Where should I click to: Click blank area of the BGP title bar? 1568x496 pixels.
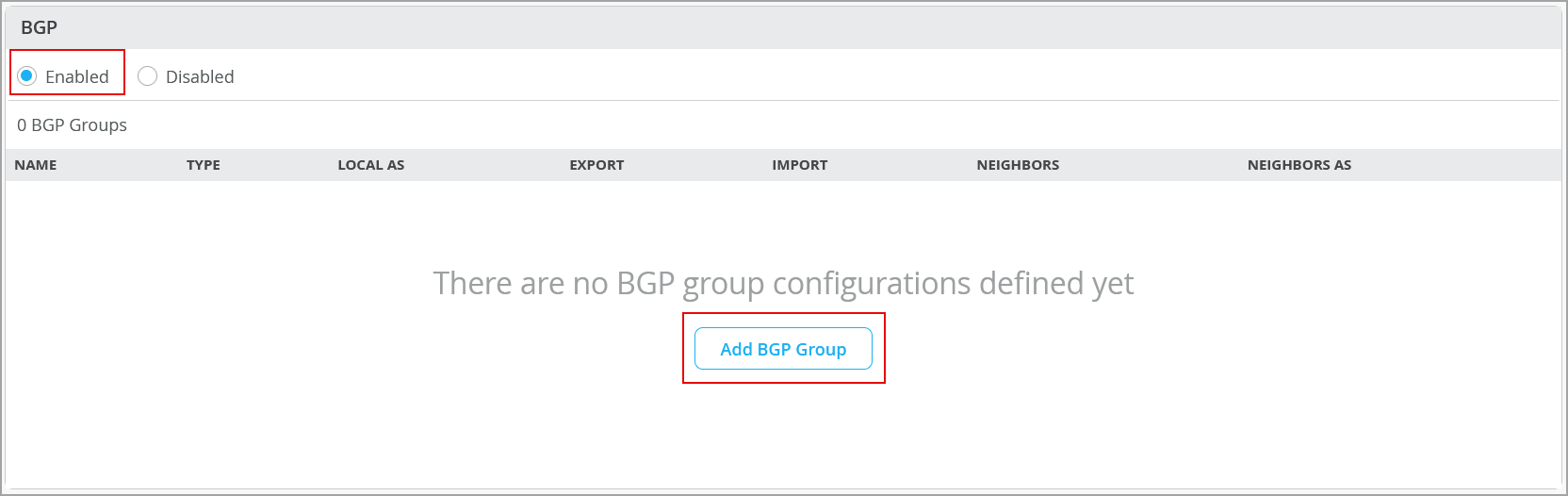point(754,27)
